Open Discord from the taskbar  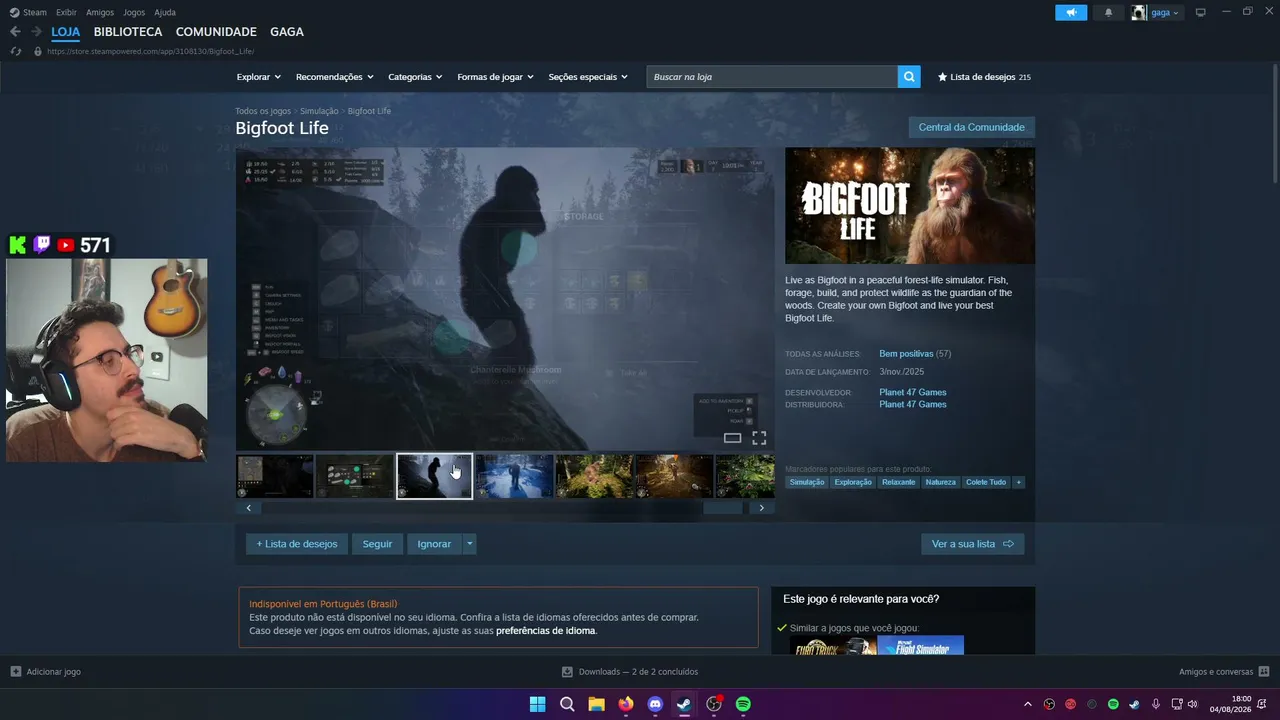[655, 704]
